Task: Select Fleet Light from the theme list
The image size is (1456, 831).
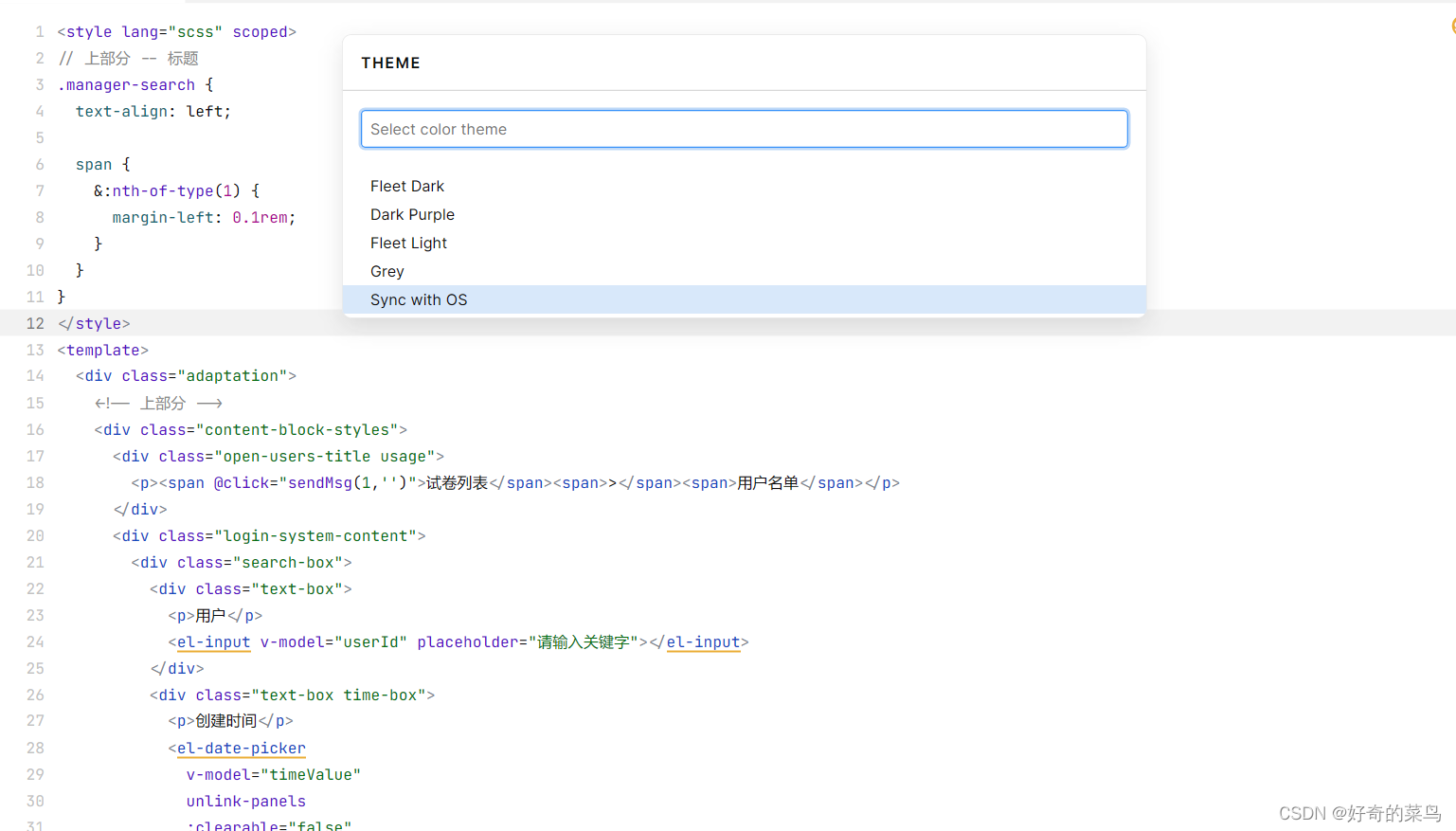Action: coord(408,243)
